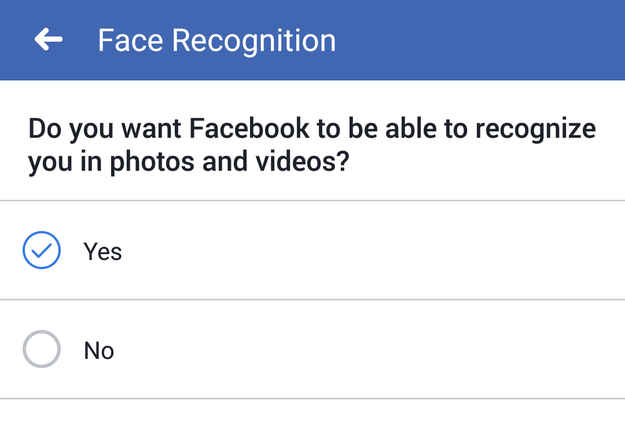The image size is (625, 422).
Task: Click the Face Recognition header title
Action: click(217, 41)
